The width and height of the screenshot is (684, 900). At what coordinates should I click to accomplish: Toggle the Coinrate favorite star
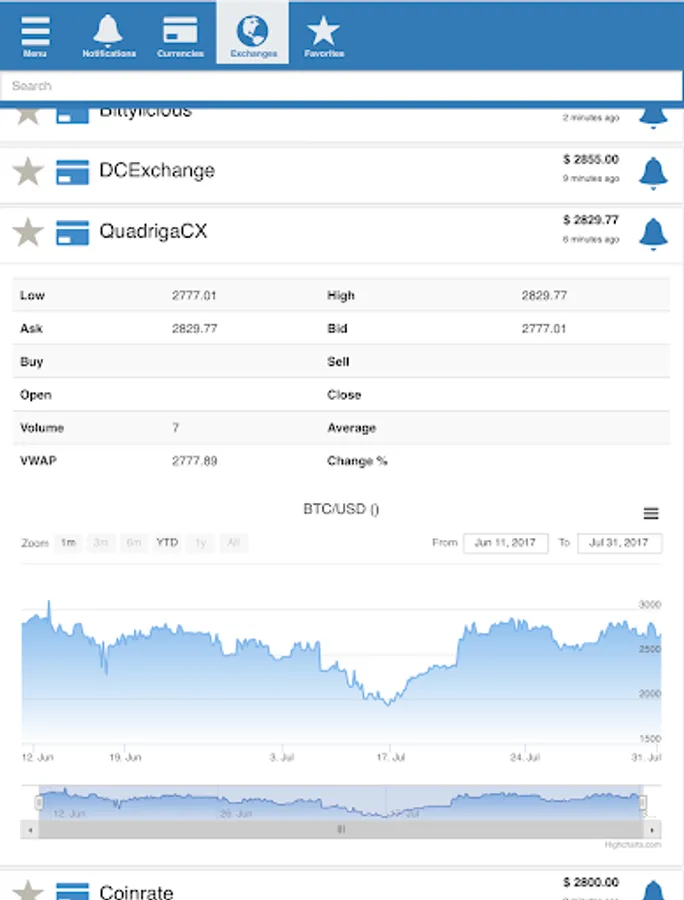(x=28, y=890)
